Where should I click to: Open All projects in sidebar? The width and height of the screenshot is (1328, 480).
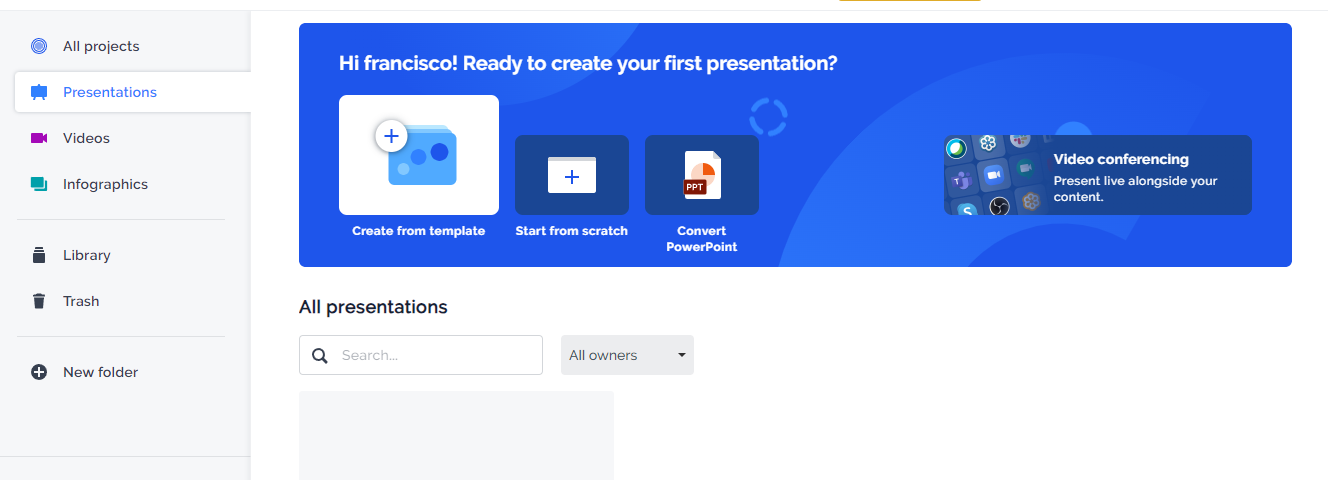(101, 46)
